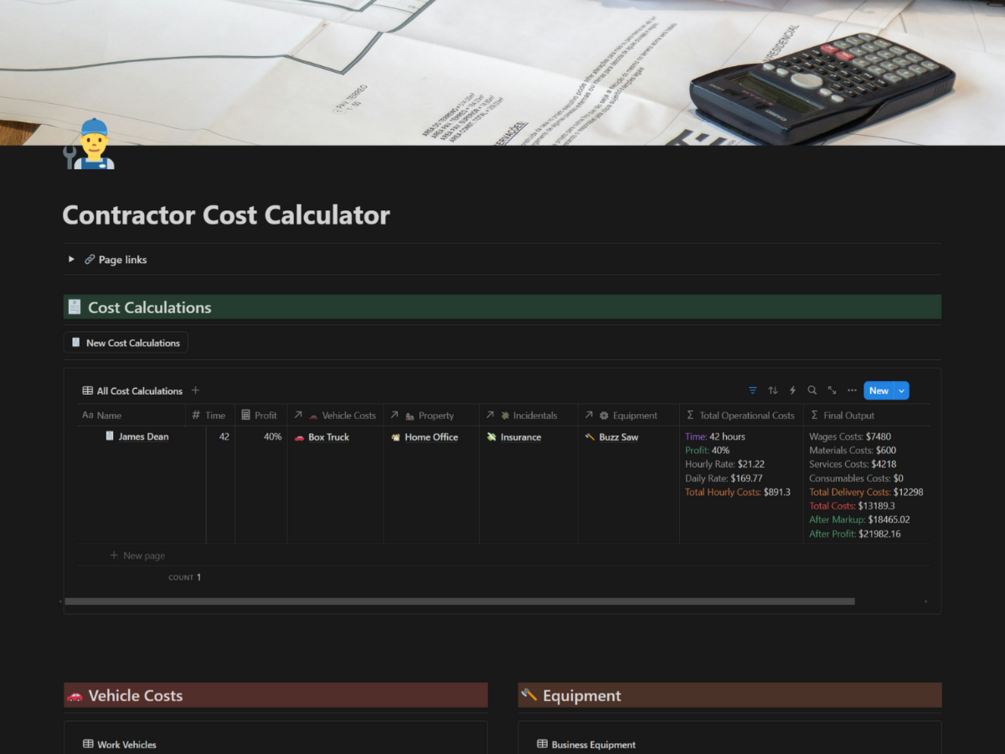Click the Wages Costs: $7480 text
1005x754 pixels.
850,437
